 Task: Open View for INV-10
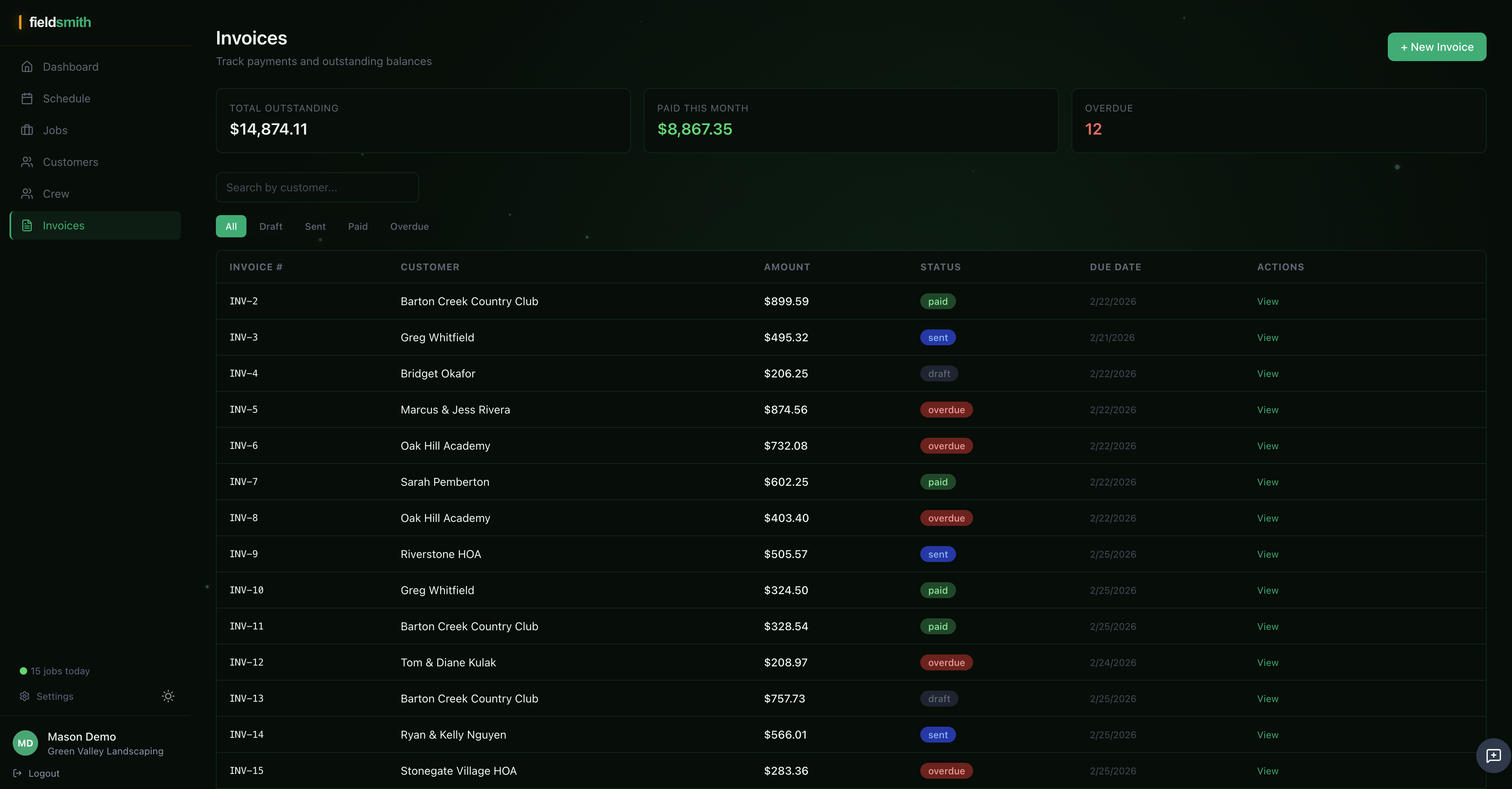point(1268,591)
